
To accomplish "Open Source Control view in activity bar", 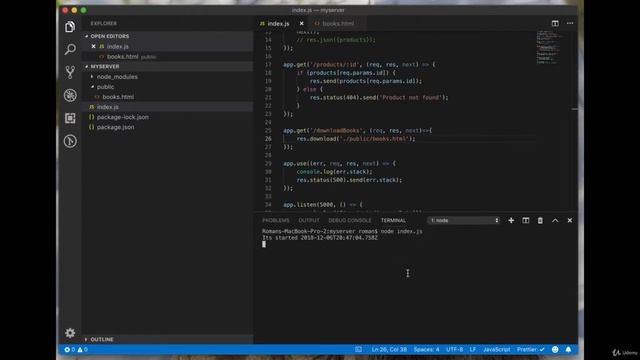I will tap(70, 72).
